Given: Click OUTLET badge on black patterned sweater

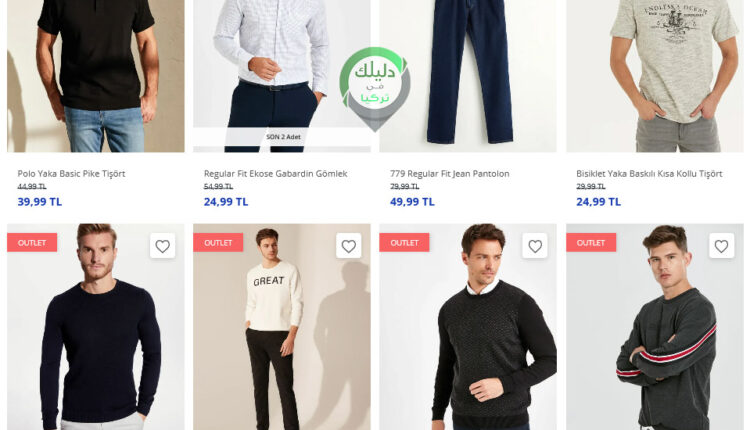Looking at the screenshot, I should click(x=404, y=243).
